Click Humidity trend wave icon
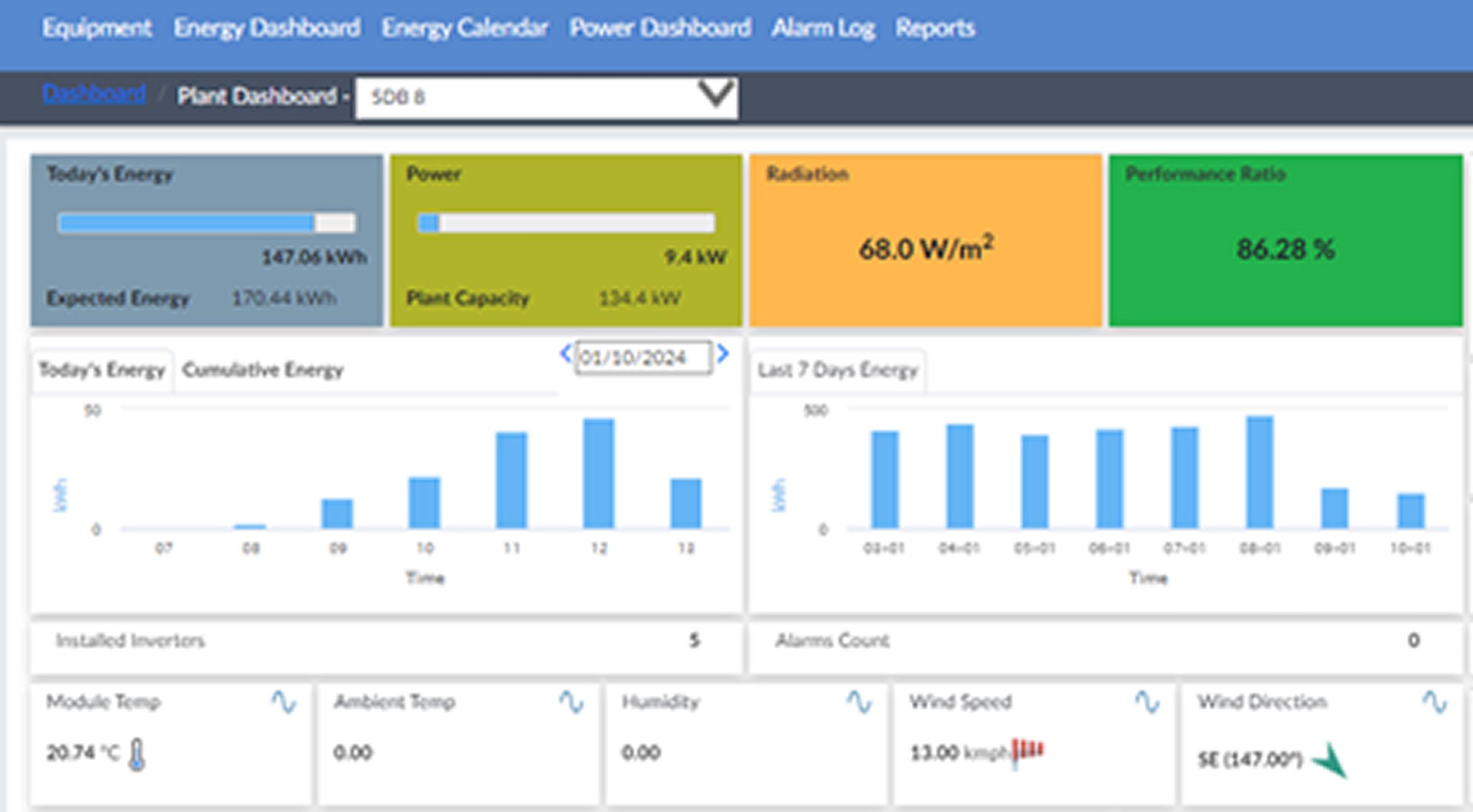 [860, 702]
